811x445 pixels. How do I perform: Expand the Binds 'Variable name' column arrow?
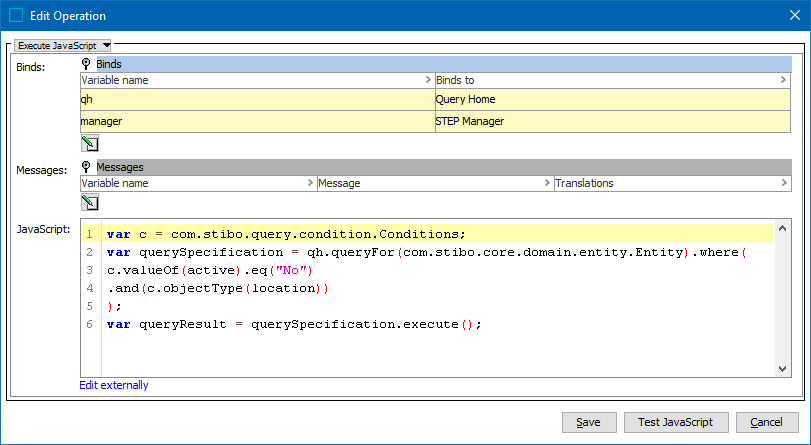[x=427, y=79]
